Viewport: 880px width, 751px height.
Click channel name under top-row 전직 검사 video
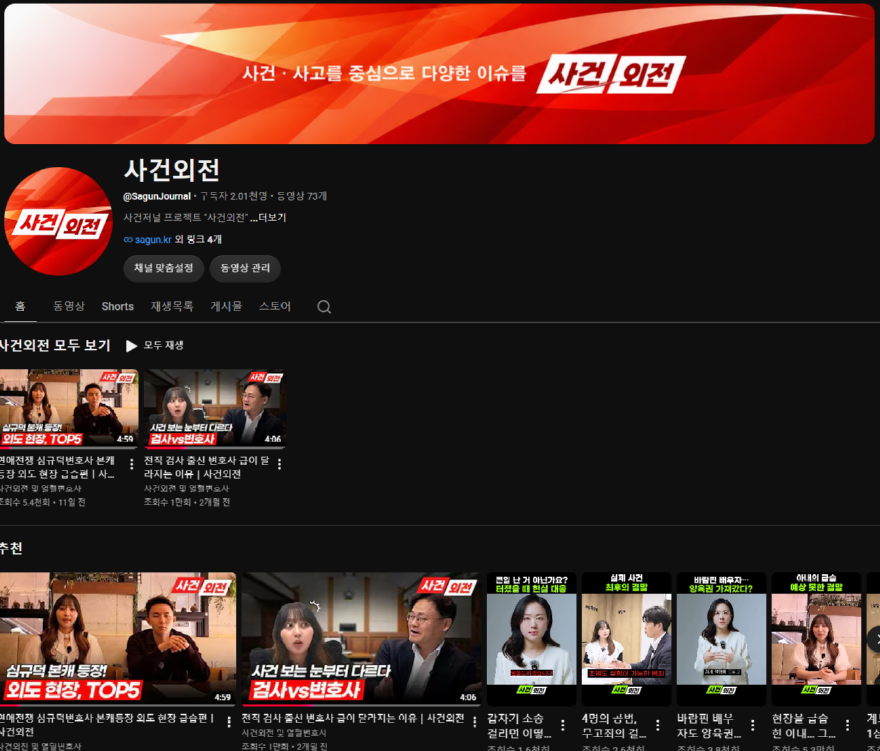186,488
